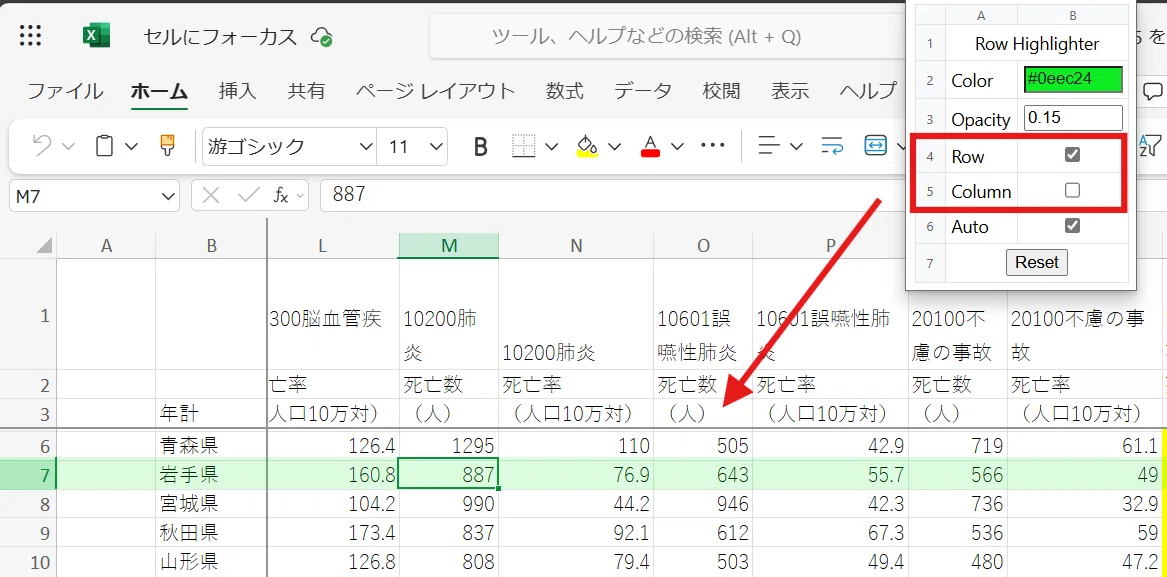Viewport: 1167px width, 577px height.
Task: Expand the Paste options dropdown arrow
Action: click(x=131, y=147)
